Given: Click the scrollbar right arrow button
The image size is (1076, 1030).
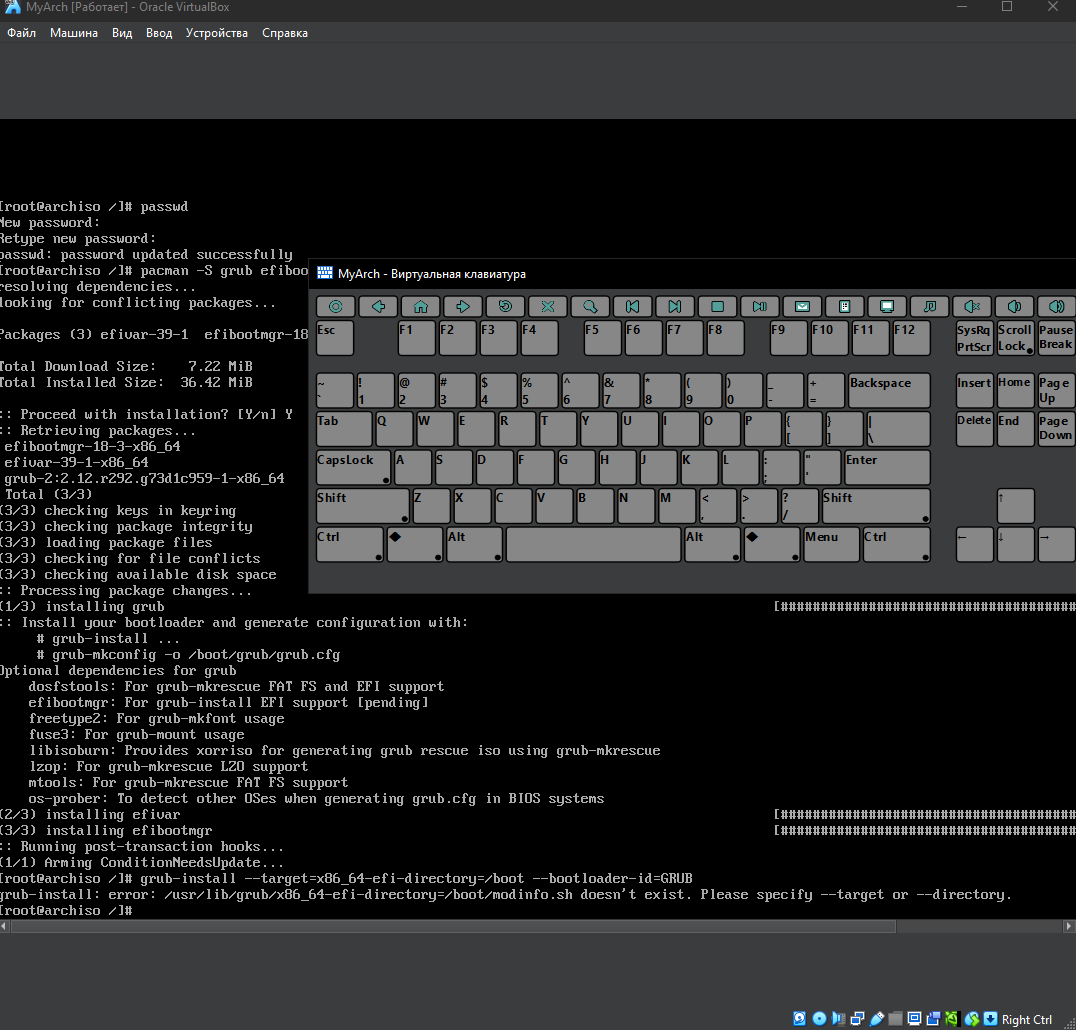Looking at the screenshot, I should tap(1069, 926).
